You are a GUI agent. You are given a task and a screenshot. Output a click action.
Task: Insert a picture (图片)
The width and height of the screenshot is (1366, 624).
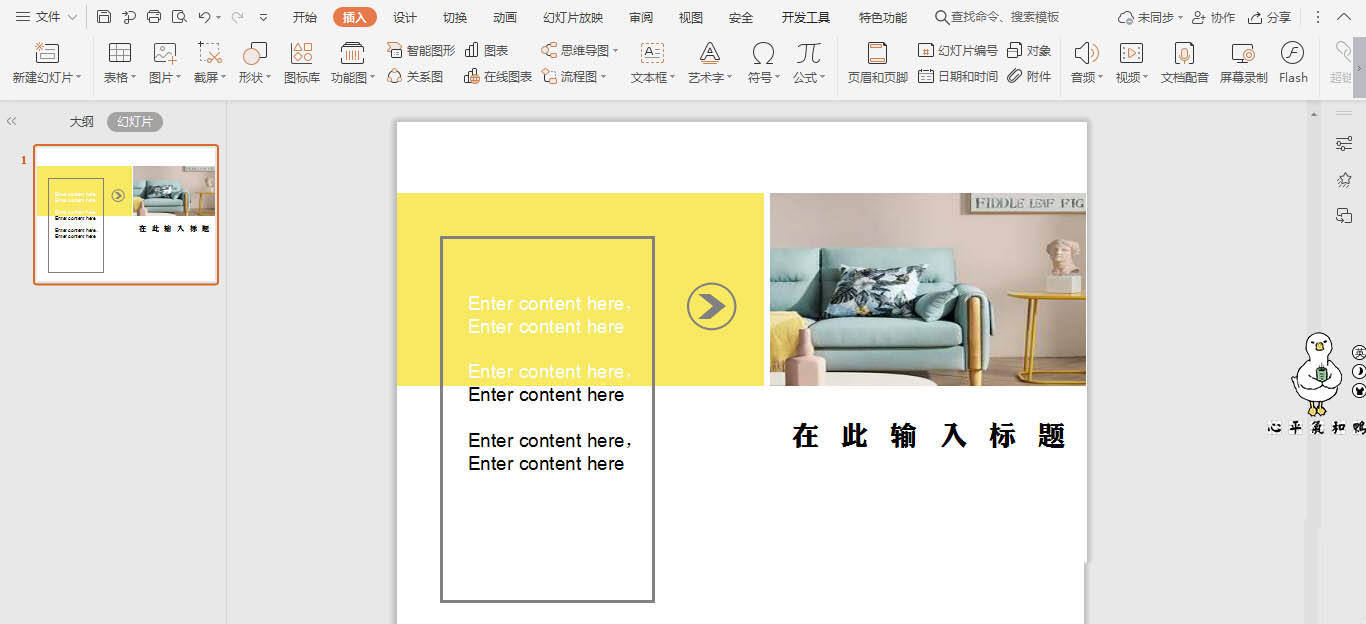click(x=165, y=62)
